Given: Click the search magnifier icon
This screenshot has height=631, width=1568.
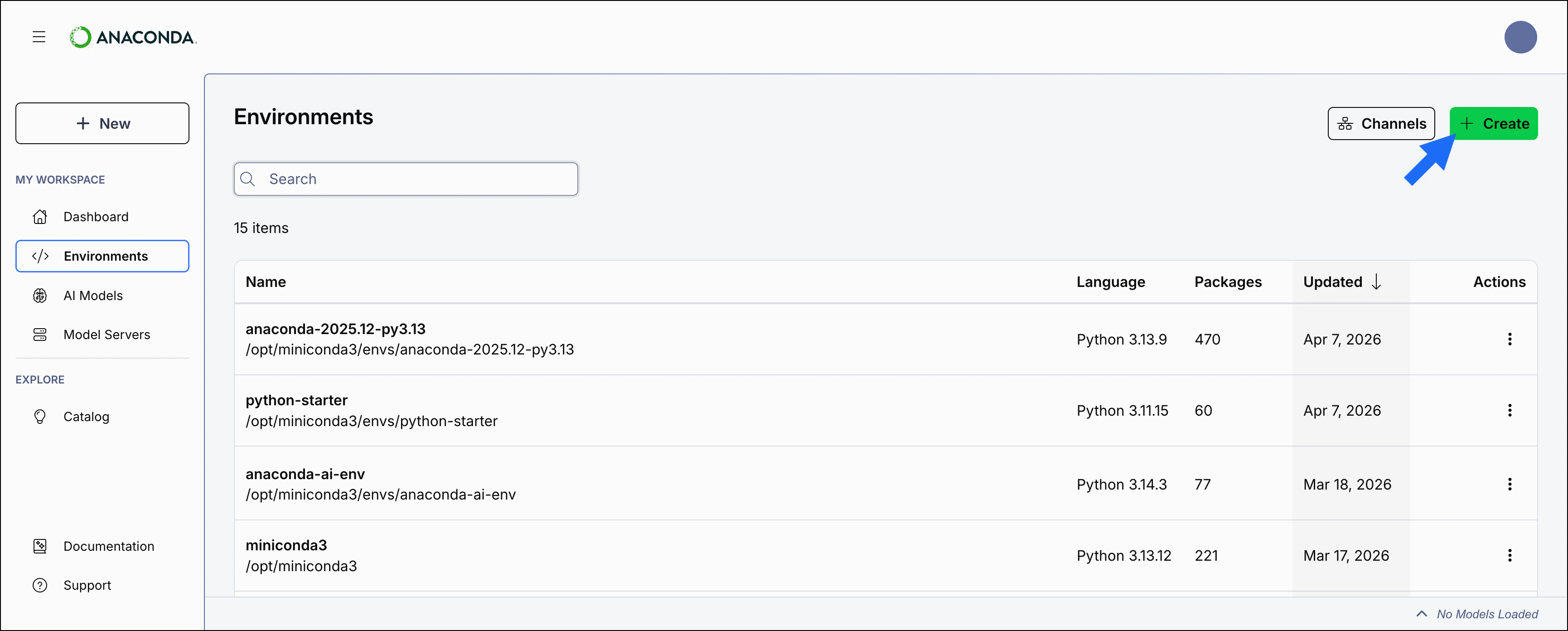Looking at the screenshot, I should 248,179.
